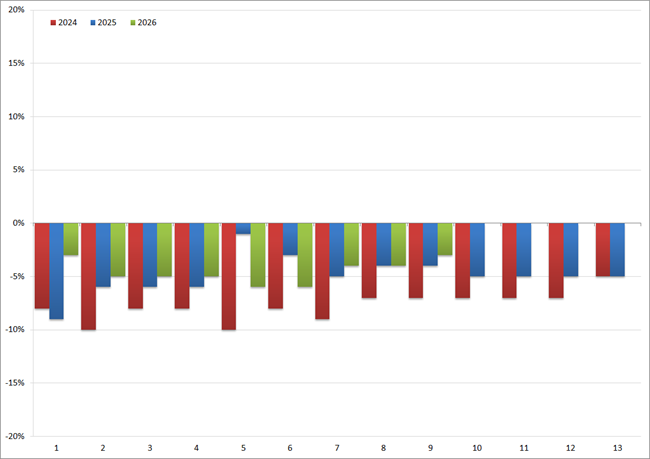The width and height of the screenshot is (650, 459).
Task: Select the green 2026 bar in period 3
Action: 165,250
